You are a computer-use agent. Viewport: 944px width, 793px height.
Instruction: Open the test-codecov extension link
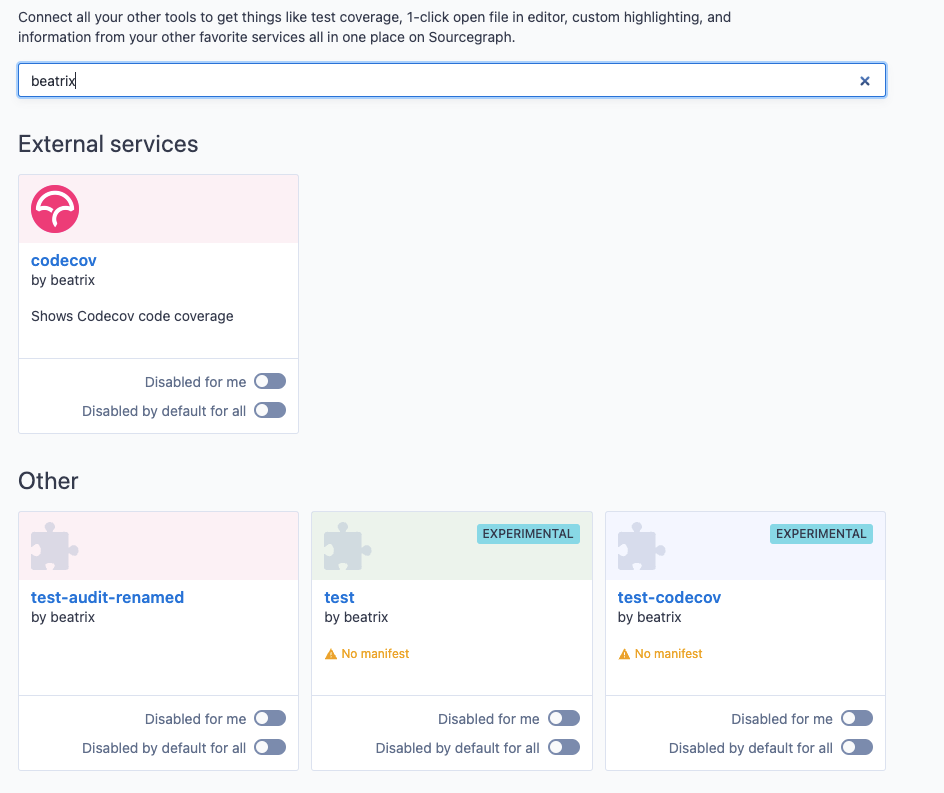[669, 597]
